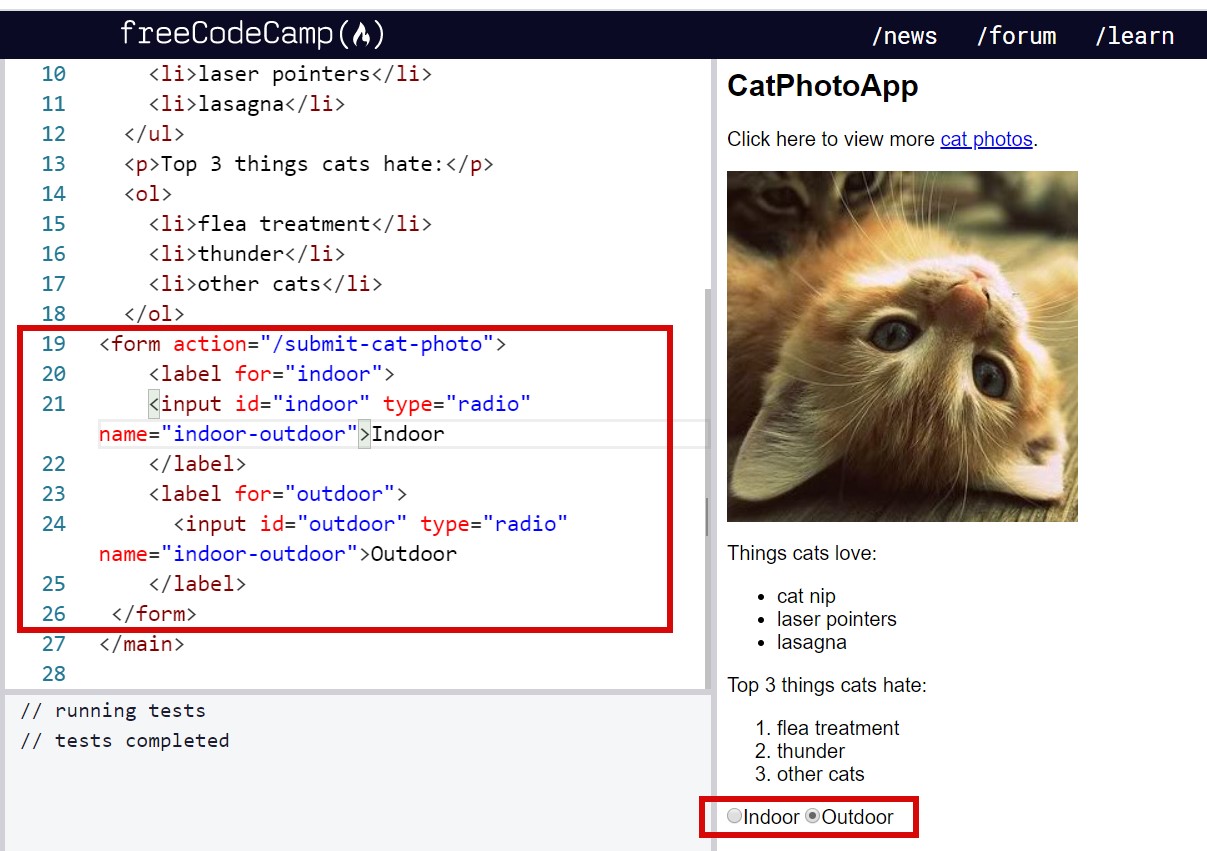The image size is (1207, 851).
Task: Place cursor on the form action attribute
Action: point(209,343)
